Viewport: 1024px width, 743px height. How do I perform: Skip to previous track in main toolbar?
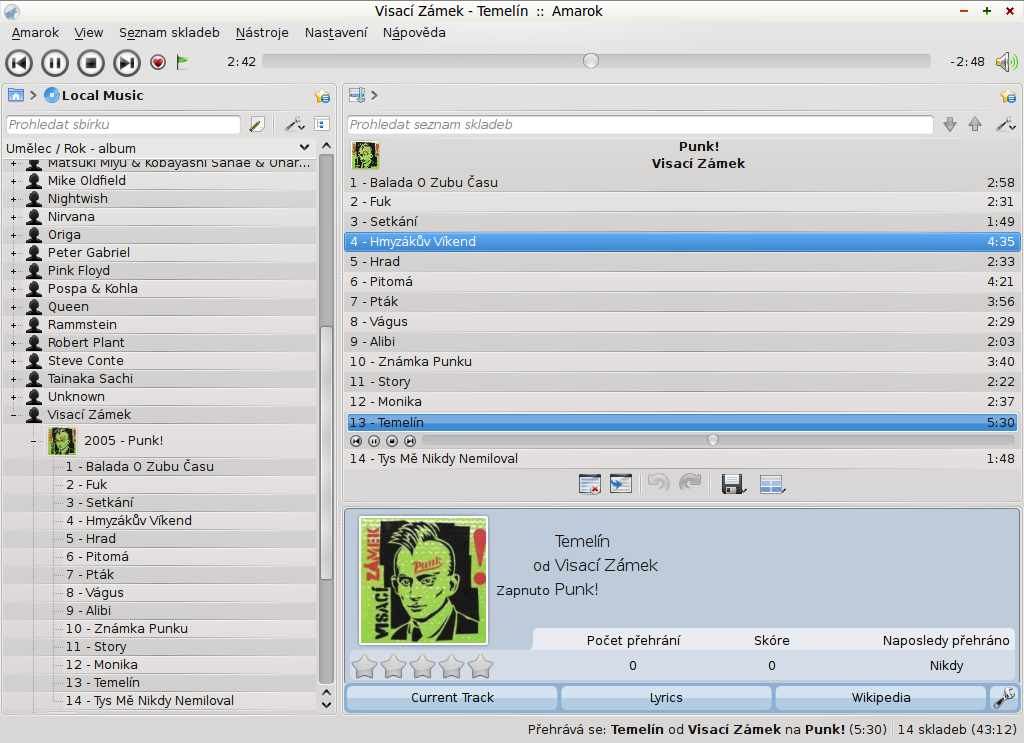tap(19, 63)
